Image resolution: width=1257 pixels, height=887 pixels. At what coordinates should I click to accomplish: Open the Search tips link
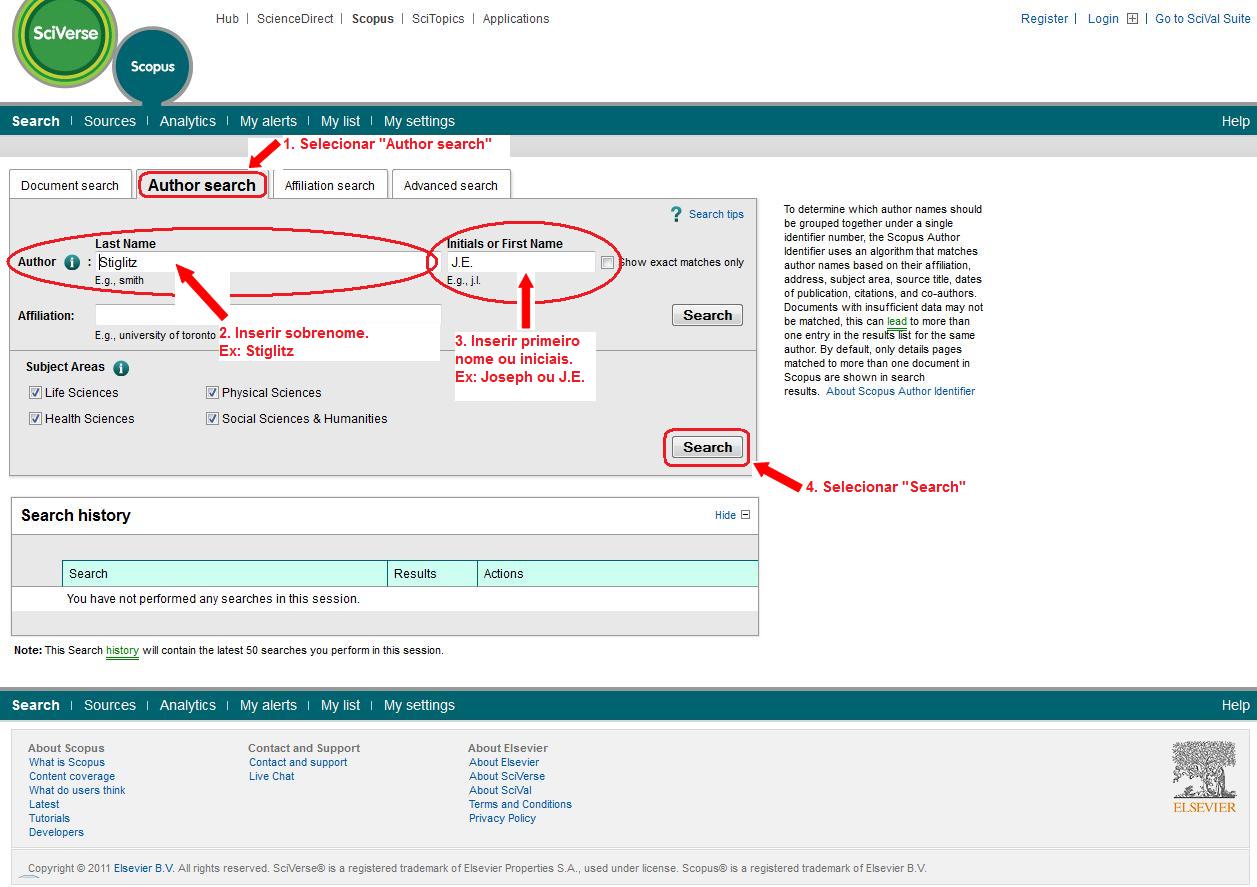click(716, 214)
